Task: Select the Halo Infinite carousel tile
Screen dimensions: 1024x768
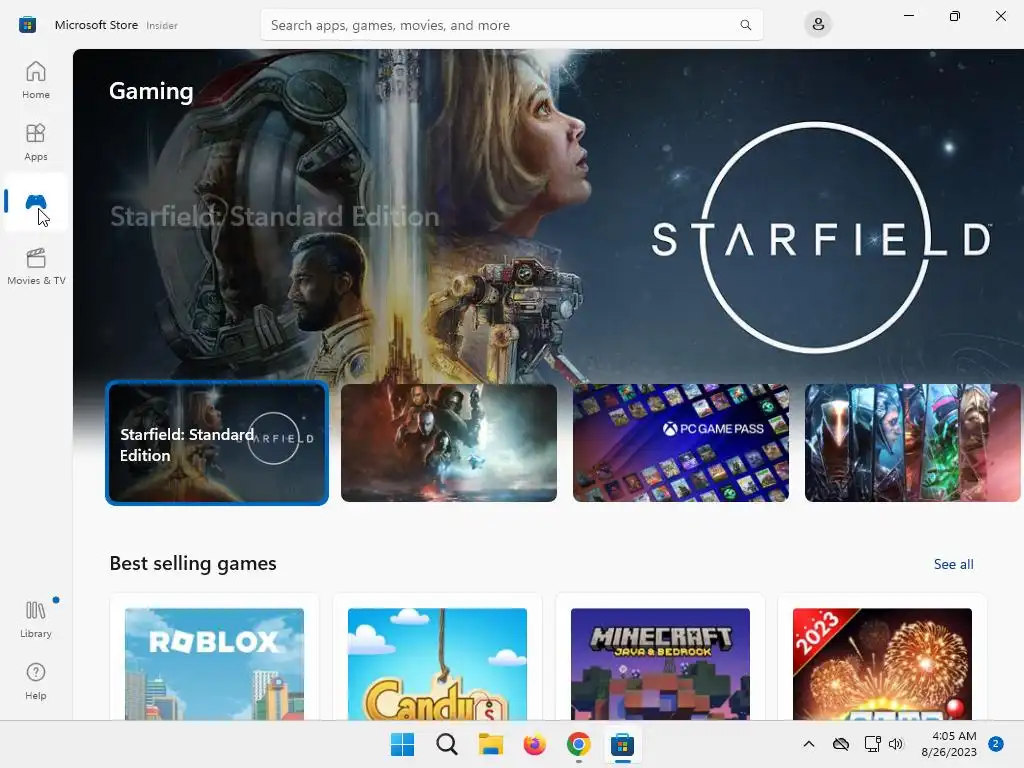Action: tap(449, 443)
